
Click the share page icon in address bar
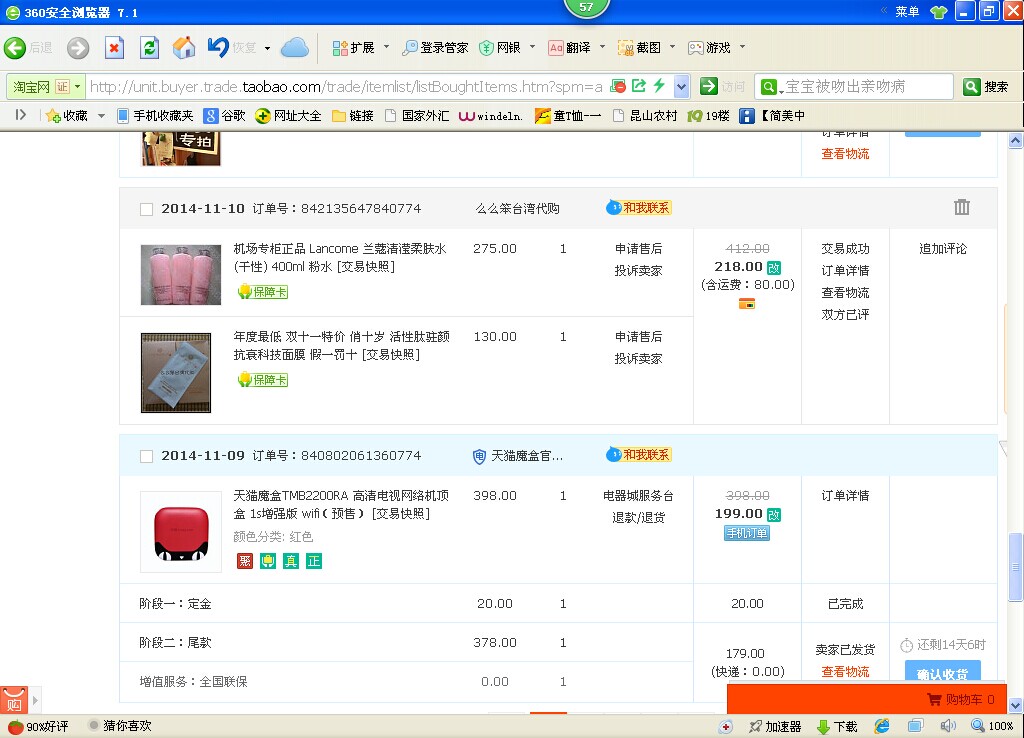click(x=639, y=86)
